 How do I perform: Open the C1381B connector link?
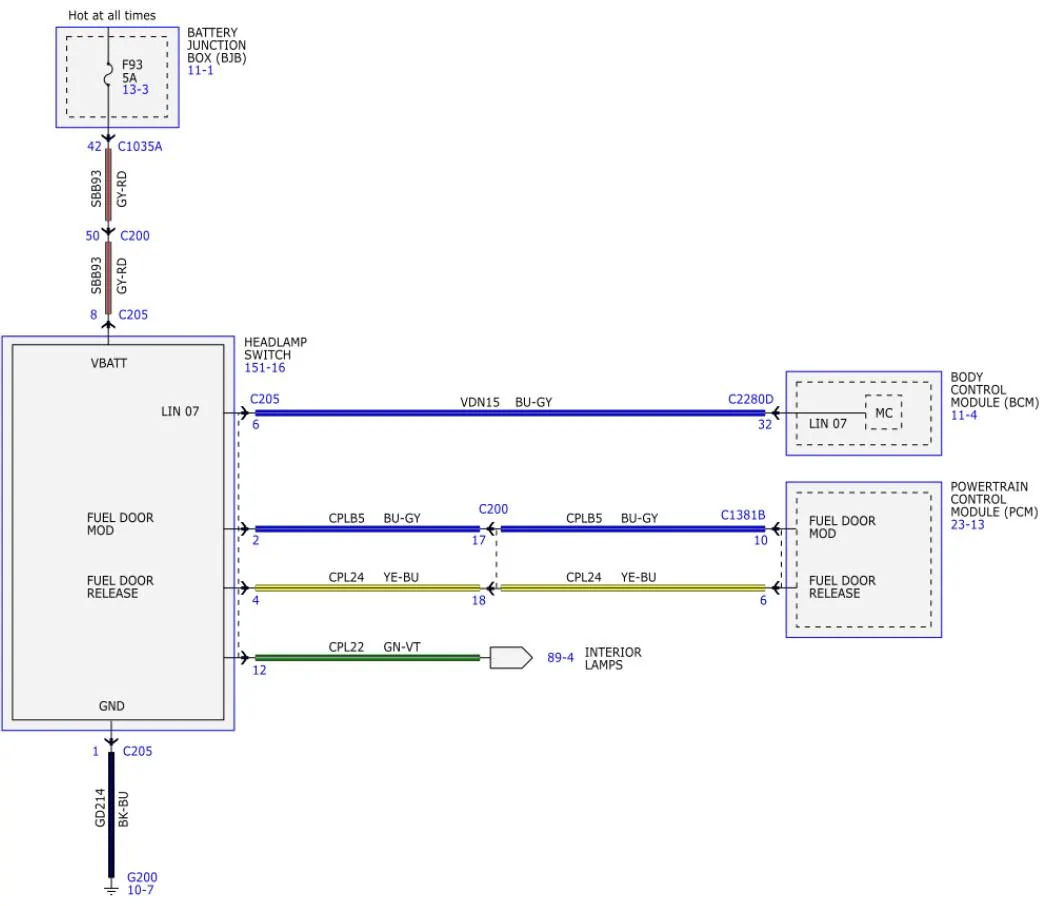(743, 515)
